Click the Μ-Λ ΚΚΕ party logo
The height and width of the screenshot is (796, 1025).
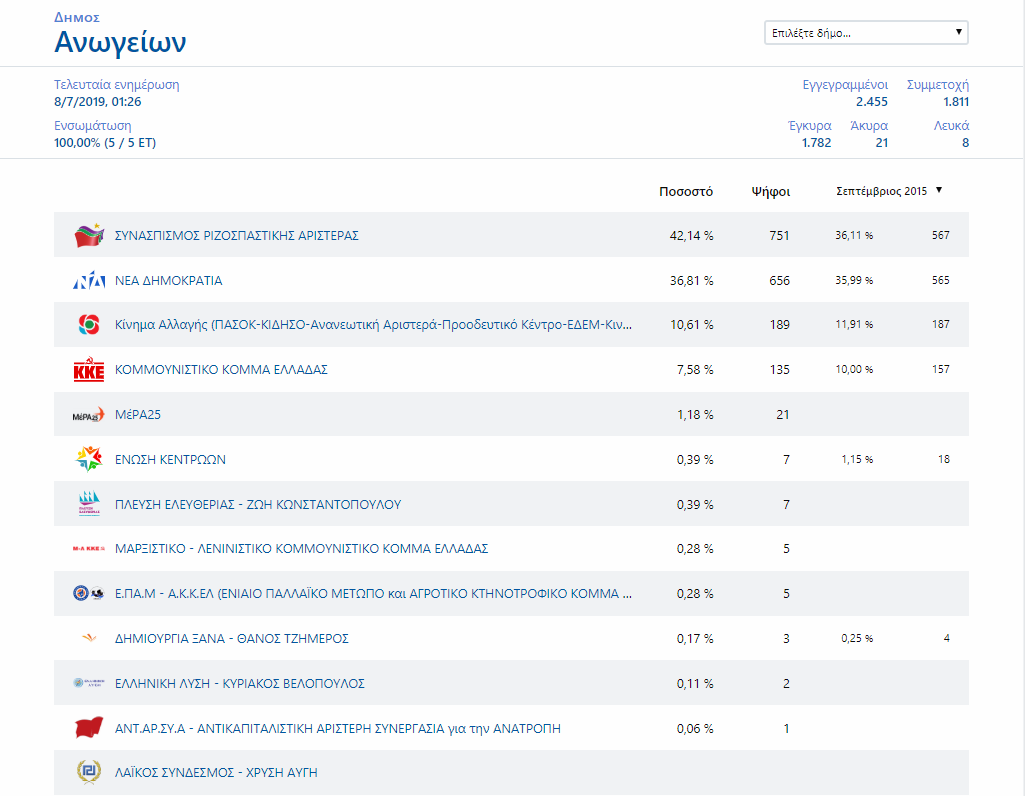89,549
